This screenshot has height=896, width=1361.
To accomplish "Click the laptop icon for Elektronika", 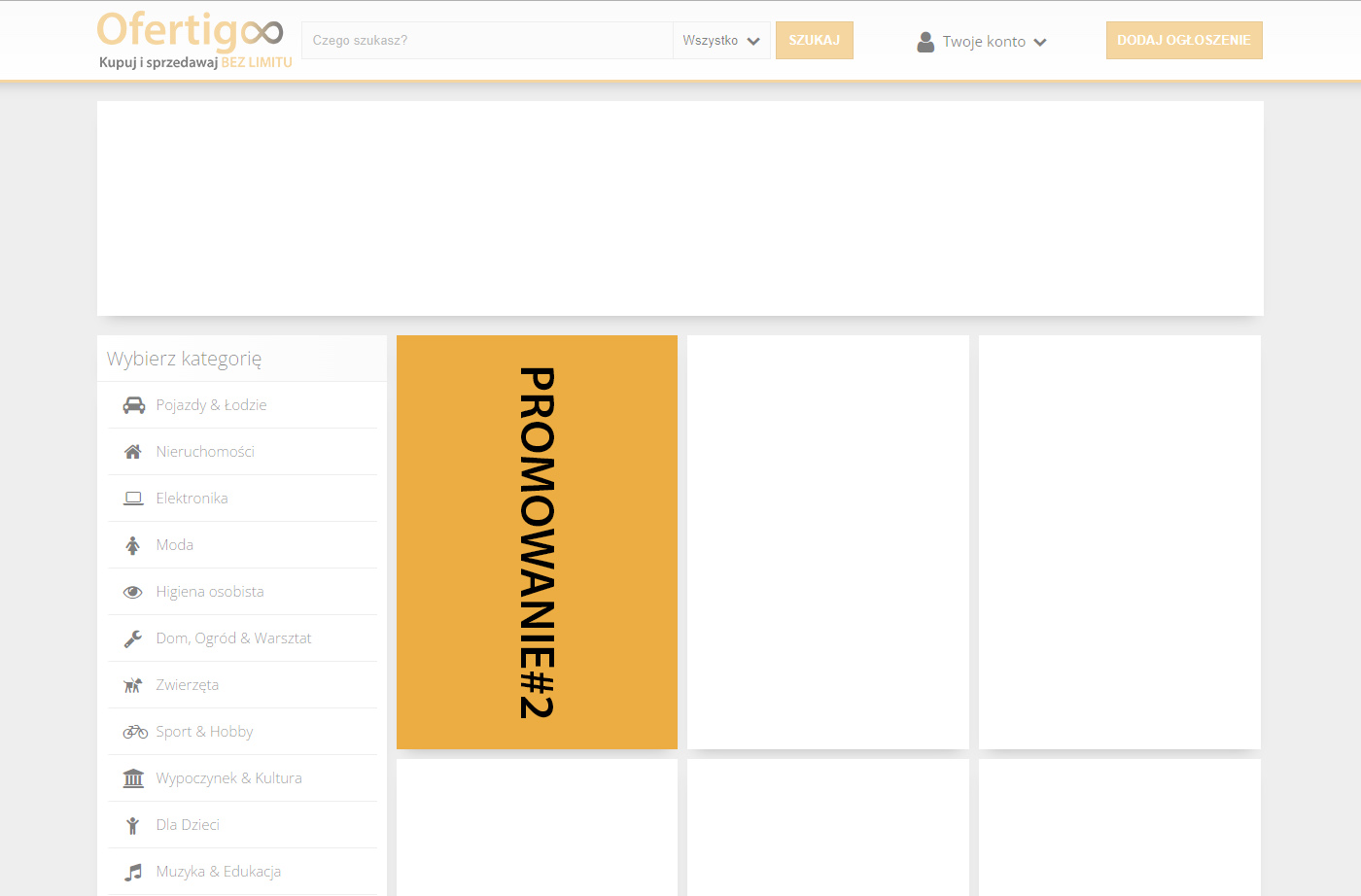I will [x=133, y=499].
